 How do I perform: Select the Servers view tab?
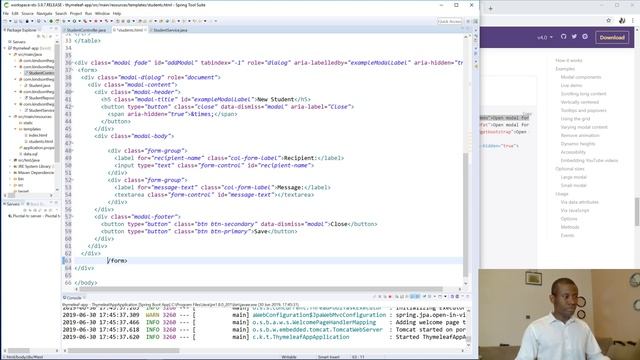13,204
